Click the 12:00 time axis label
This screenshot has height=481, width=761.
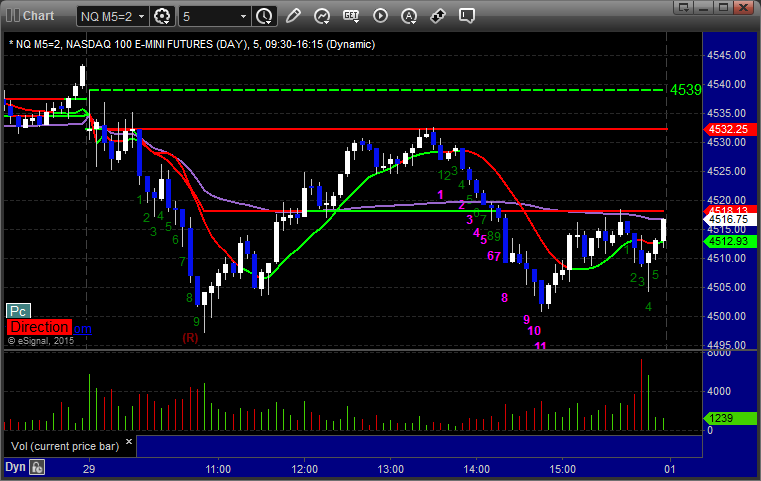305,469
